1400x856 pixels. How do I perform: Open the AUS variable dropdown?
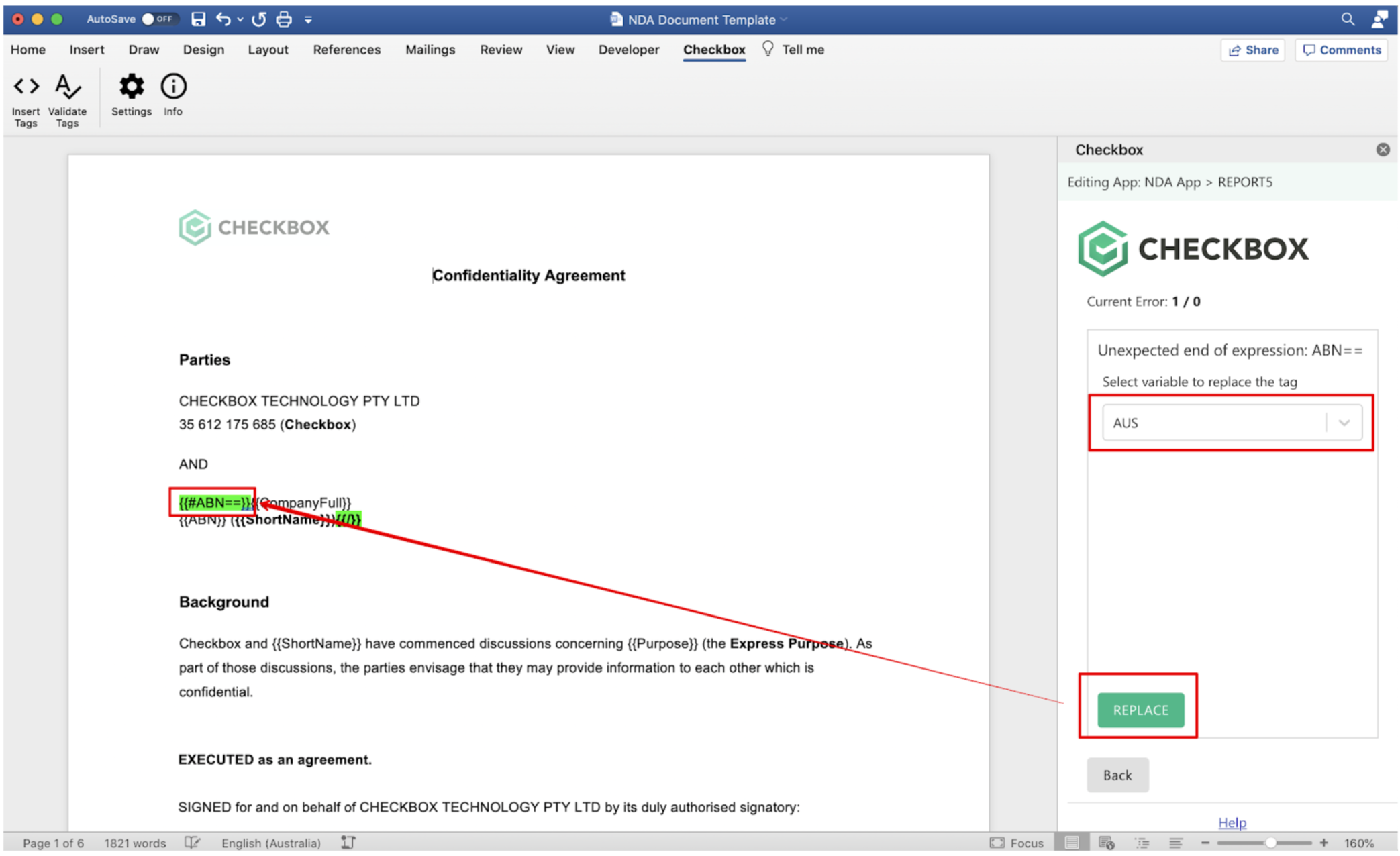coord(1232,423)
